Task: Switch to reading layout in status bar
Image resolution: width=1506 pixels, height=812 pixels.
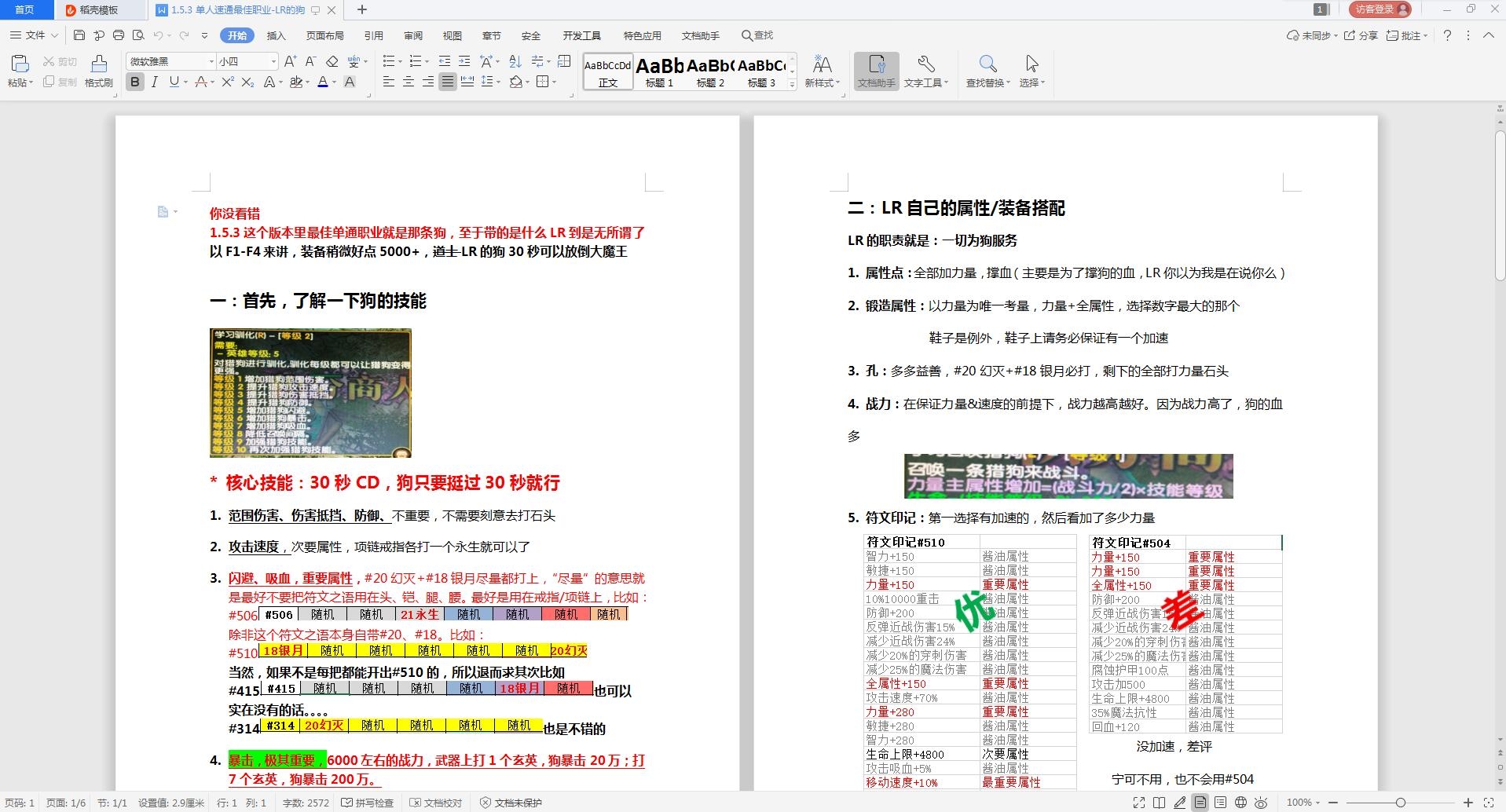Action: click(1160, 803)
